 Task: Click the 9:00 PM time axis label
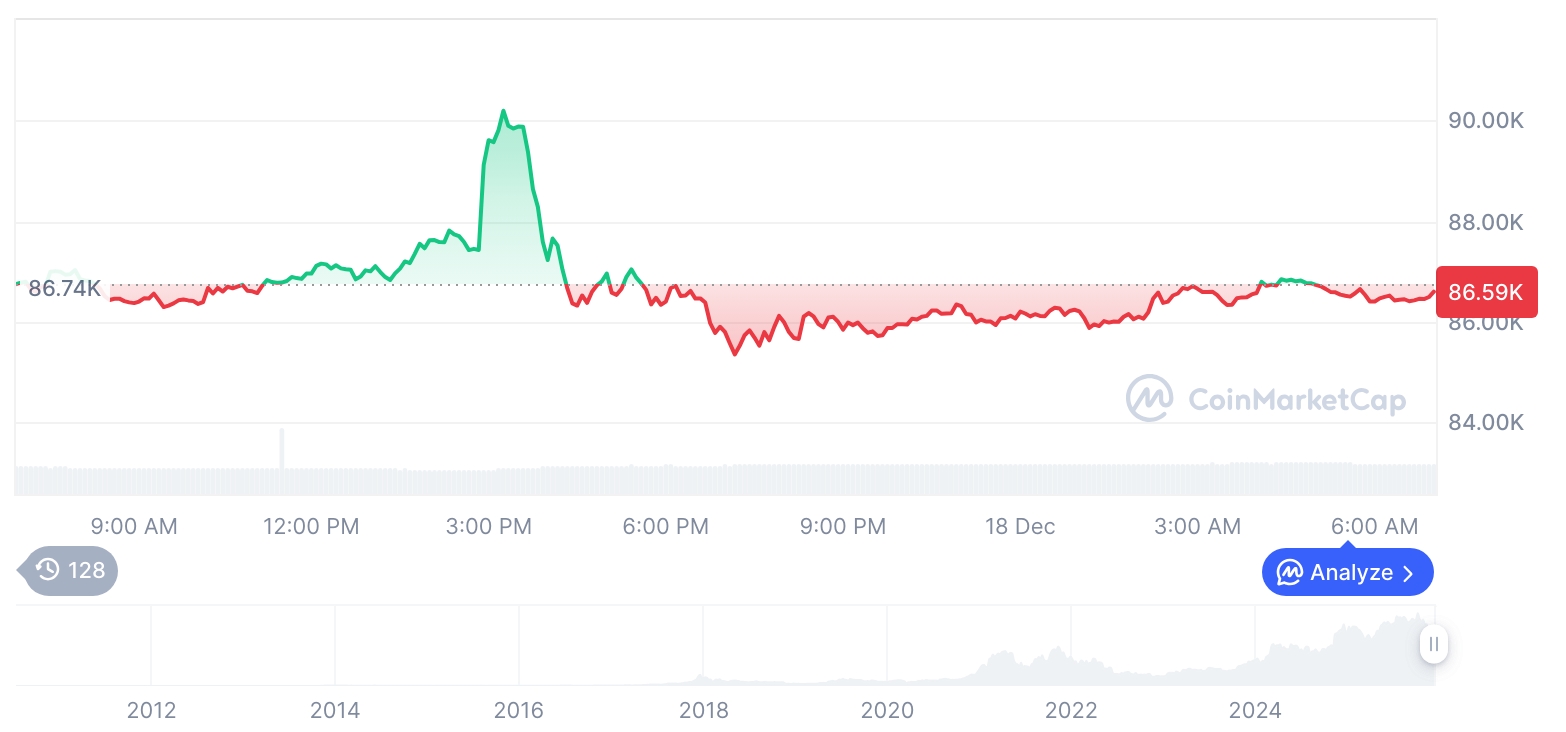click(843, 526)
